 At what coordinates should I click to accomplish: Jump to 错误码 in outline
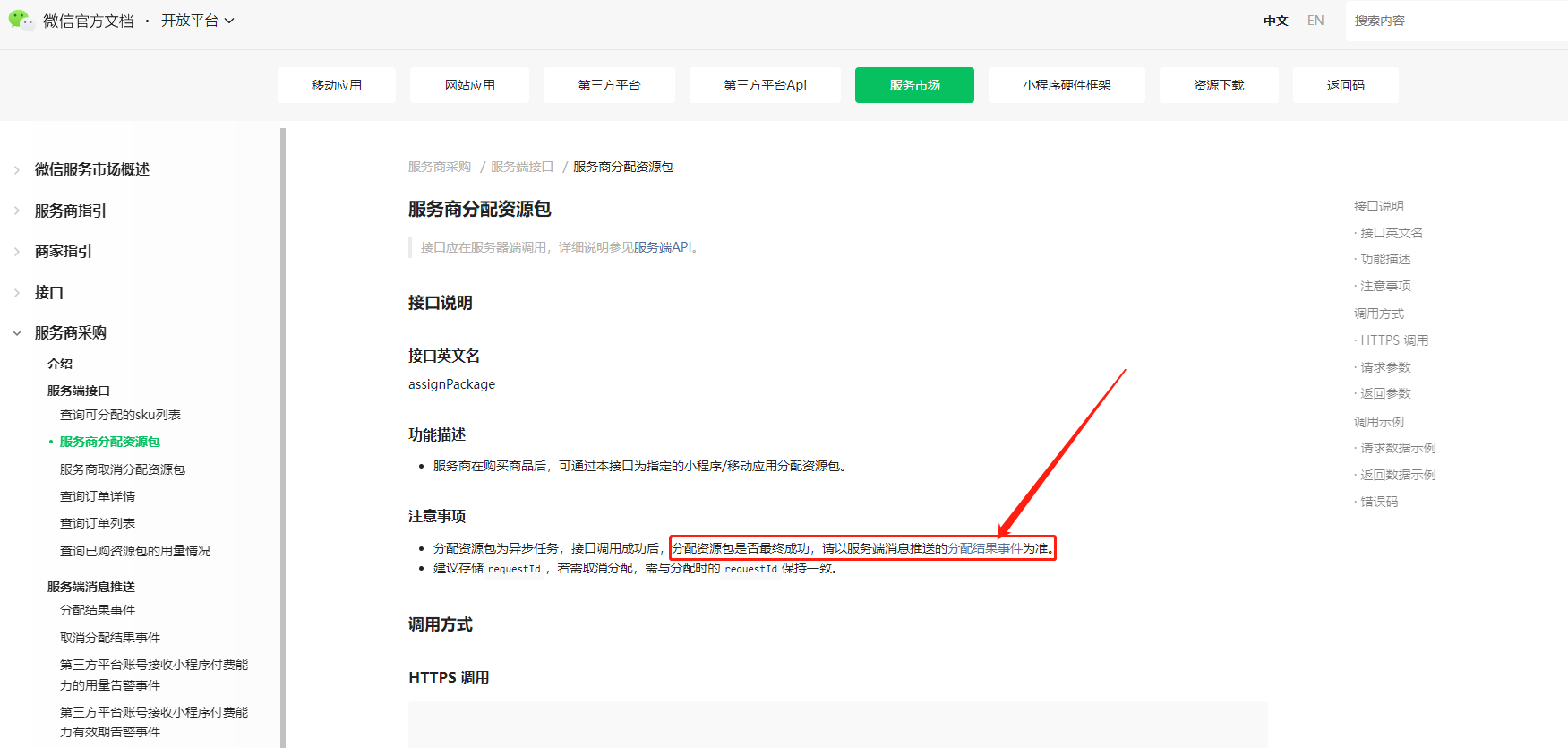[1379, 502]
